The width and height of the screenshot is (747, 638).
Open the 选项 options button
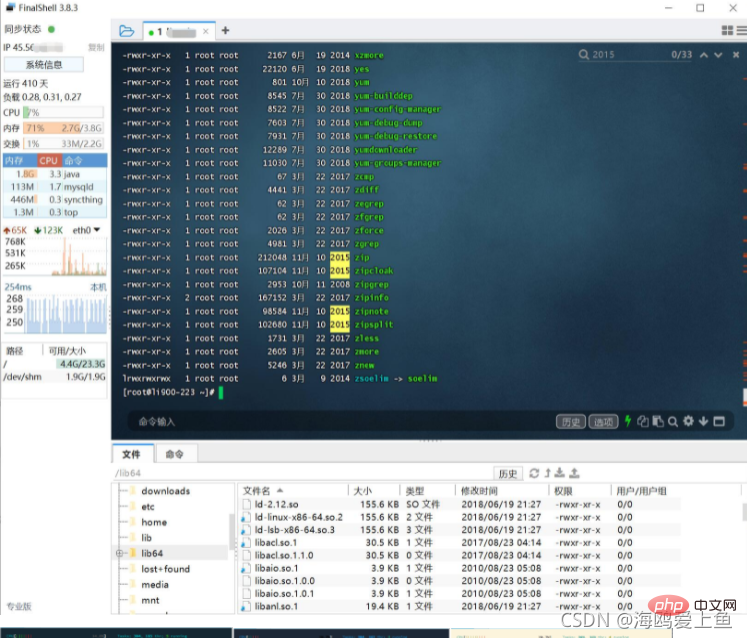coord(603,422)
